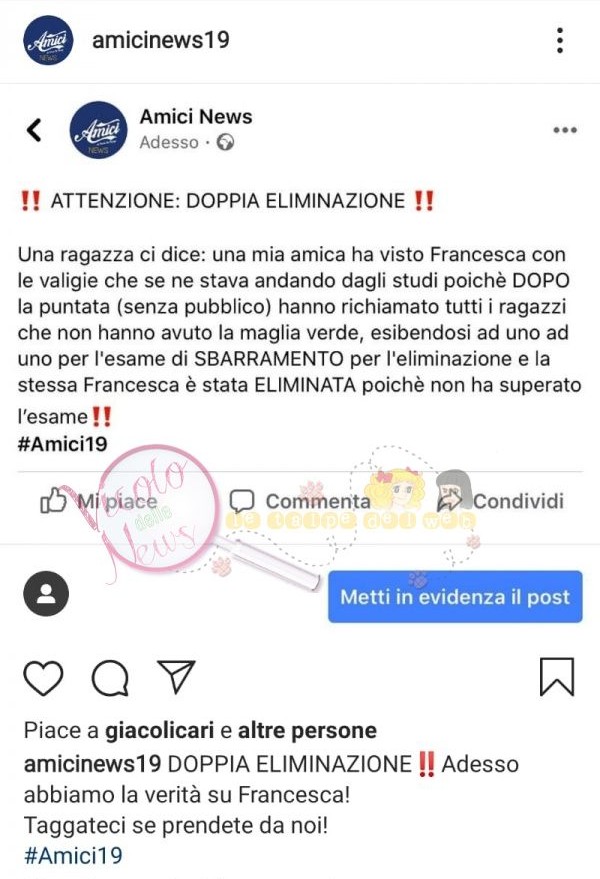Click the Mi piace thumbs-up button
This screenshot has height=879, width=600.
pyautogui.click(x=99, y=501)
